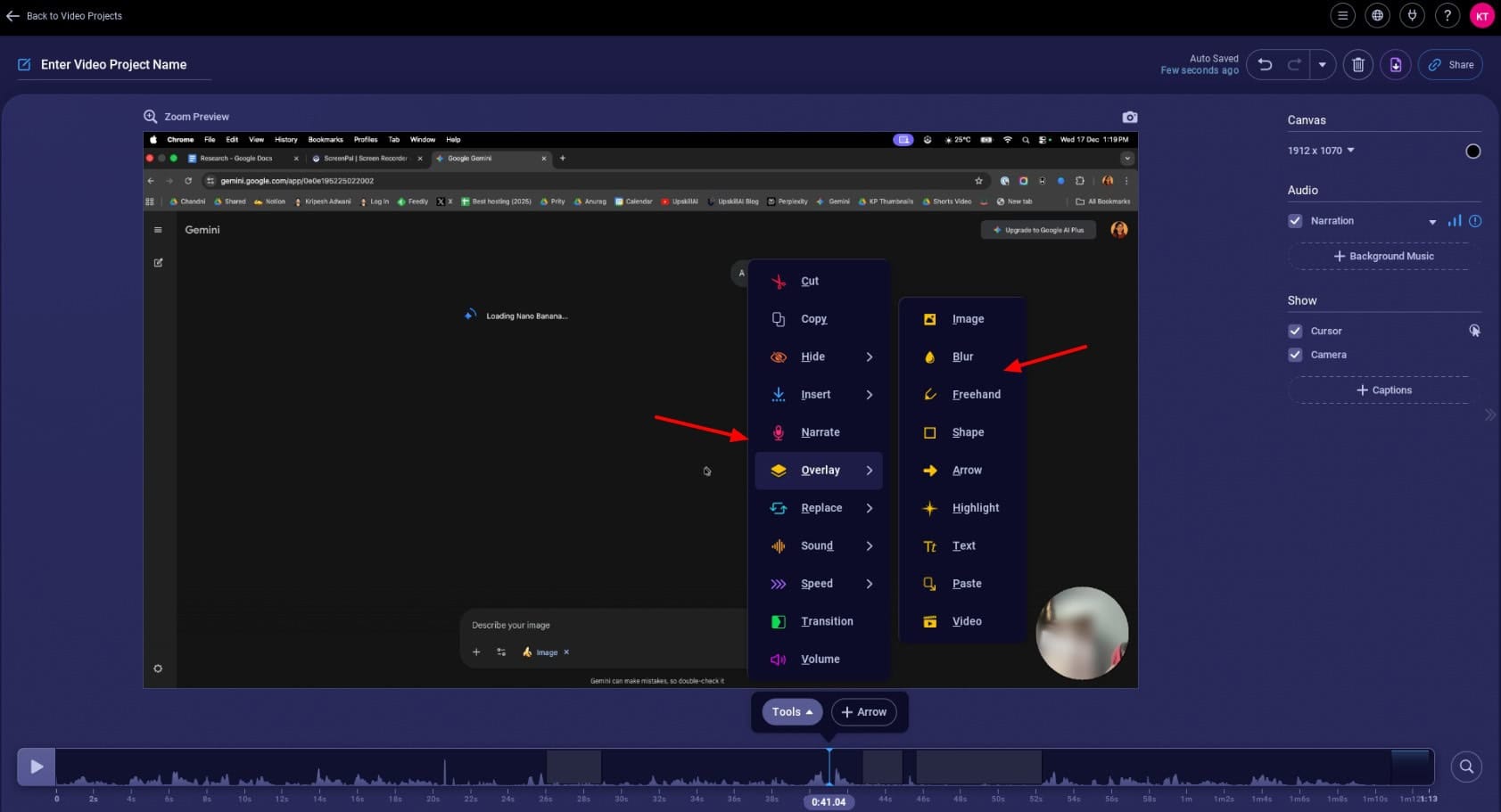Image resolution: width=1501 pixels, height=812 pixels.
Task: Take a snapshot with the camera icon
Action: coord(1129,117)
